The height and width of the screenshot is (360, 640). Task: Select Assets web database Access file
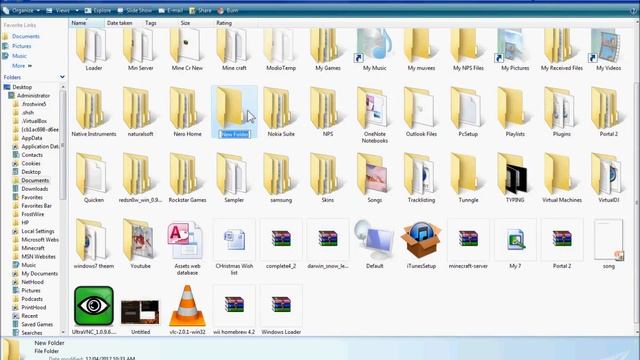point(187,247)
